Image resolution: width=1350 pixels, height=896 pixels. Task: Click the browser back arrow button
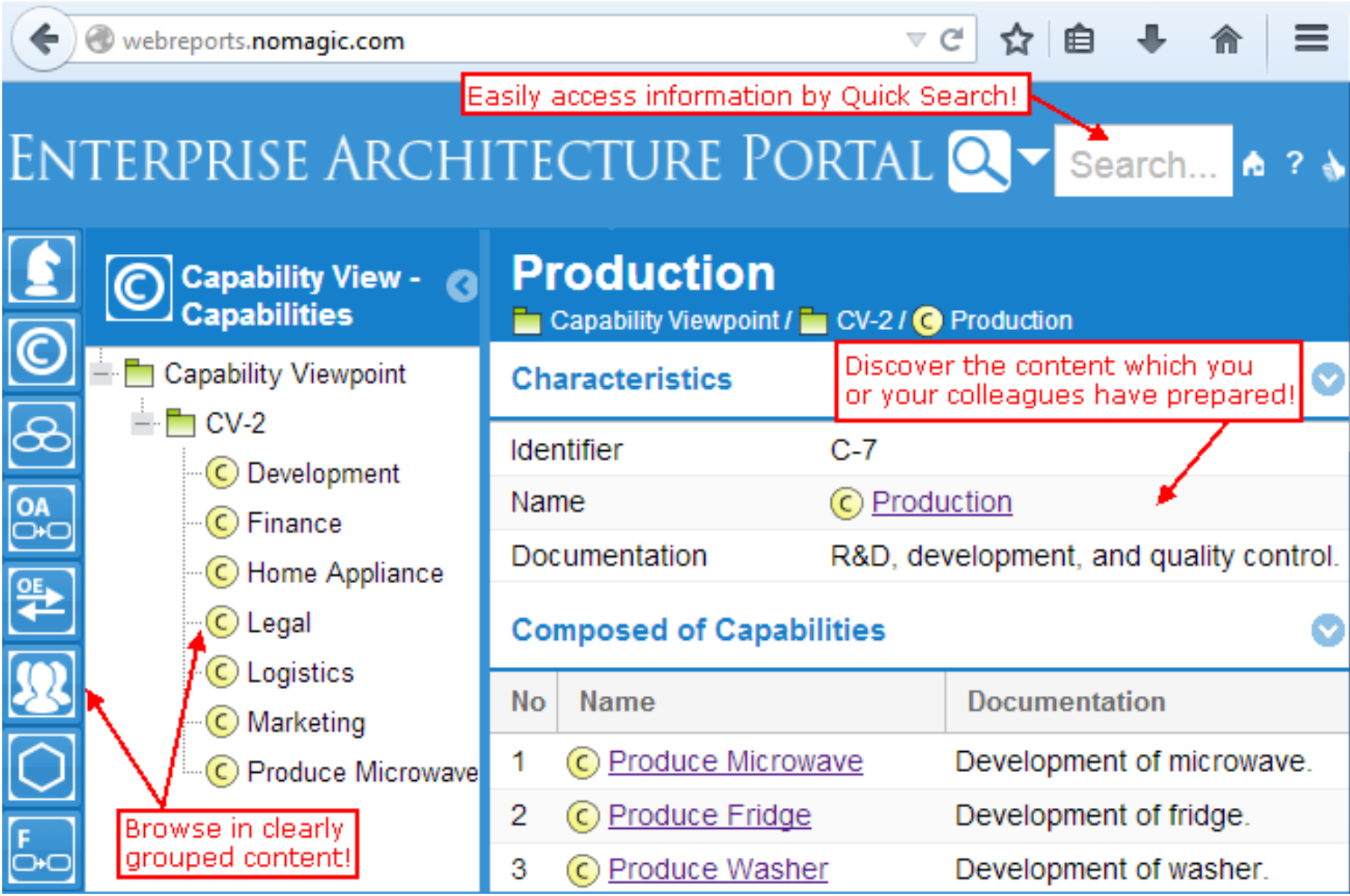pyautogui.click(x=44, y=39)
